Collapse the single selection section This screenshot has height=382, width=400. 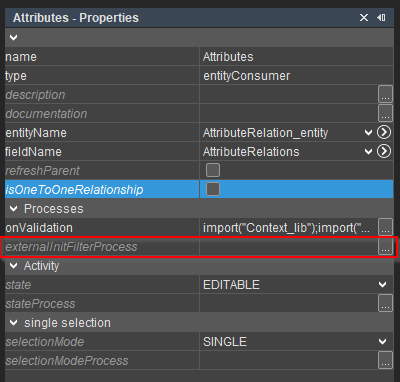tap(13, 323)
